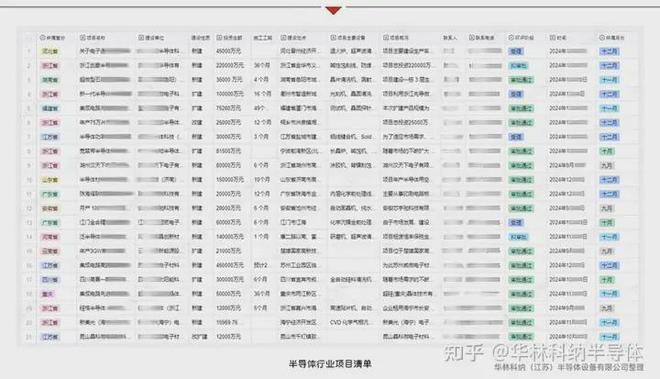Screen dimensions: 660x379
Task: Select the 45000万元 investment cell
Action: (x=229, y=51)
